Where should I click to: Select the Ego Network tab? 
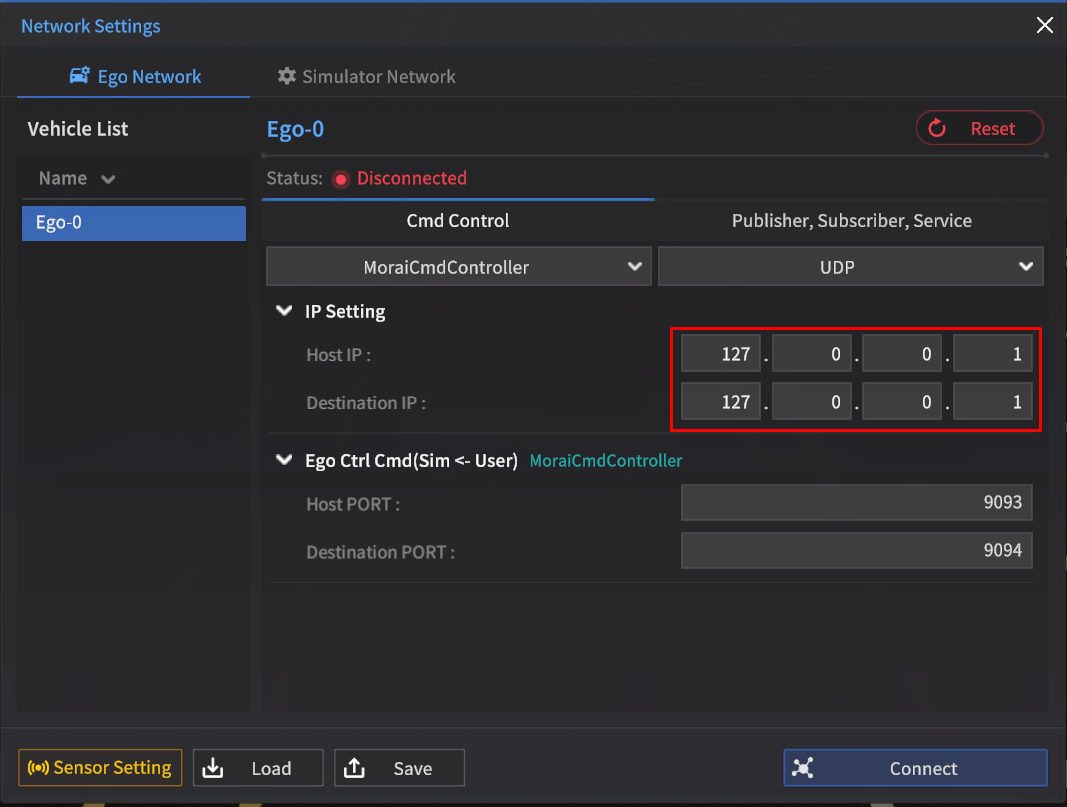pyautogui.click(x=135, y=77)
